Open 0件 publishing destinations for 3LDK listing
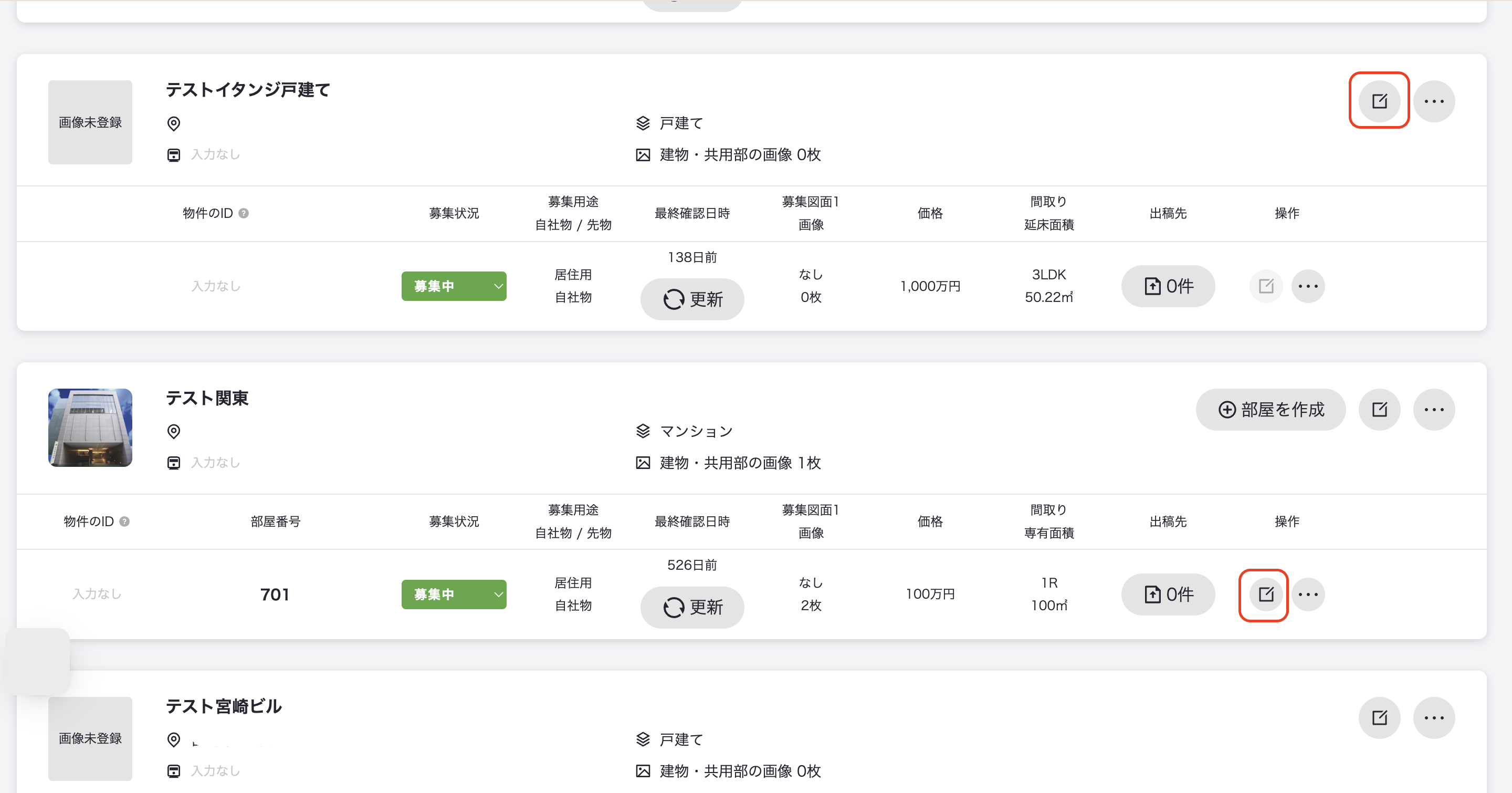 coord(1168,286)
